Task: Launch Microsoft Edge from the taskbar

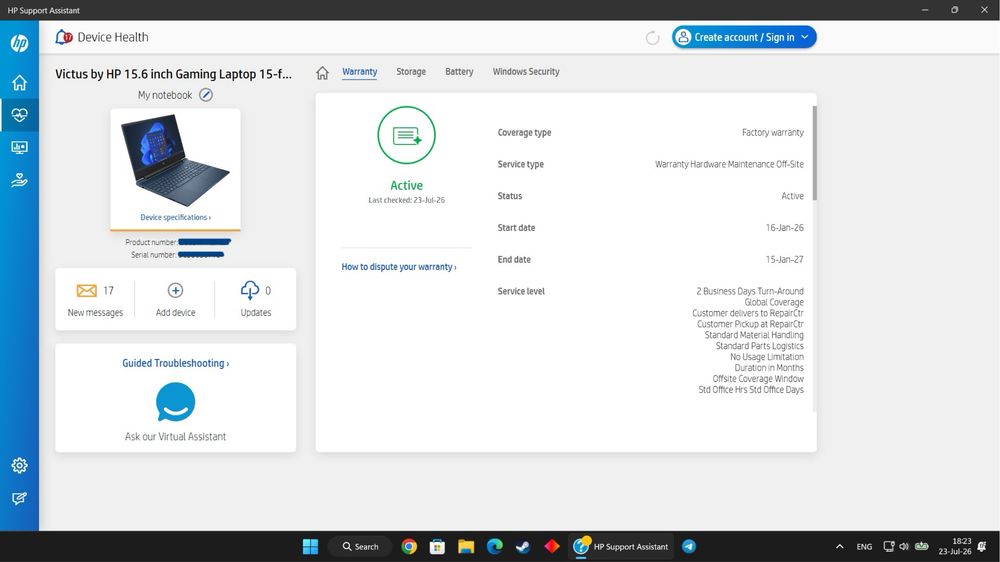Action: (495, 547)
